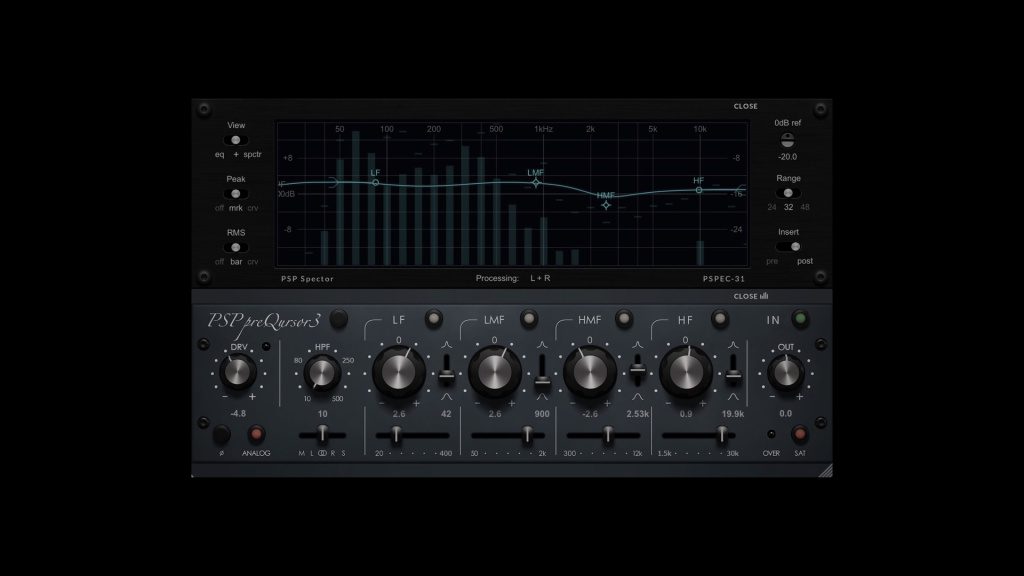Switch the Insert pre/post toggle
This screenshot has width=1024, height=576.
coord(789,246)
